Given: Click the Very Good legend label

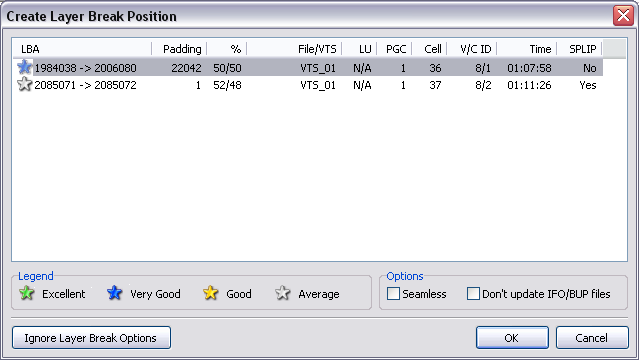Looking at the screenshot, I should pyautogui.click(x=155, y=294).
